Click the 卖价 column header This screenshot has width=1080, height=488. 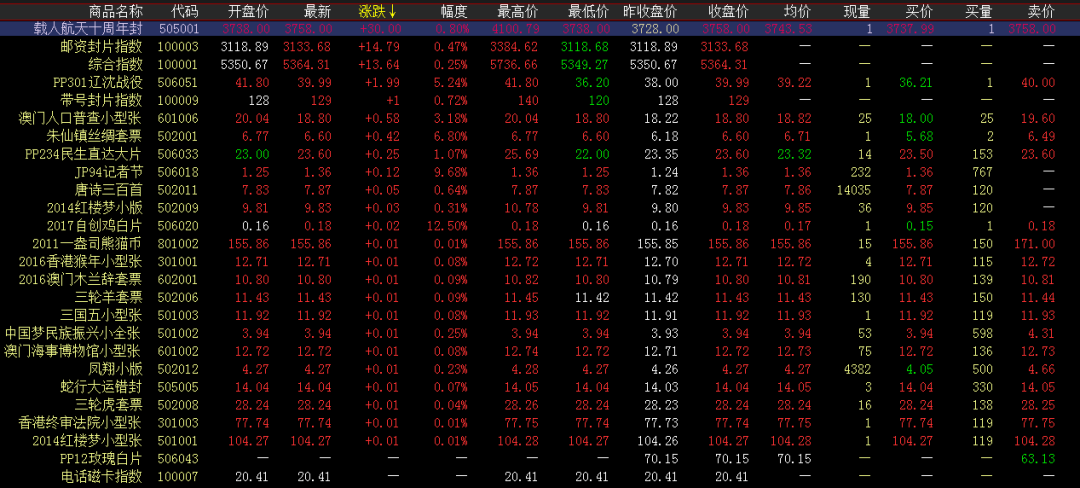(1041, 12)
